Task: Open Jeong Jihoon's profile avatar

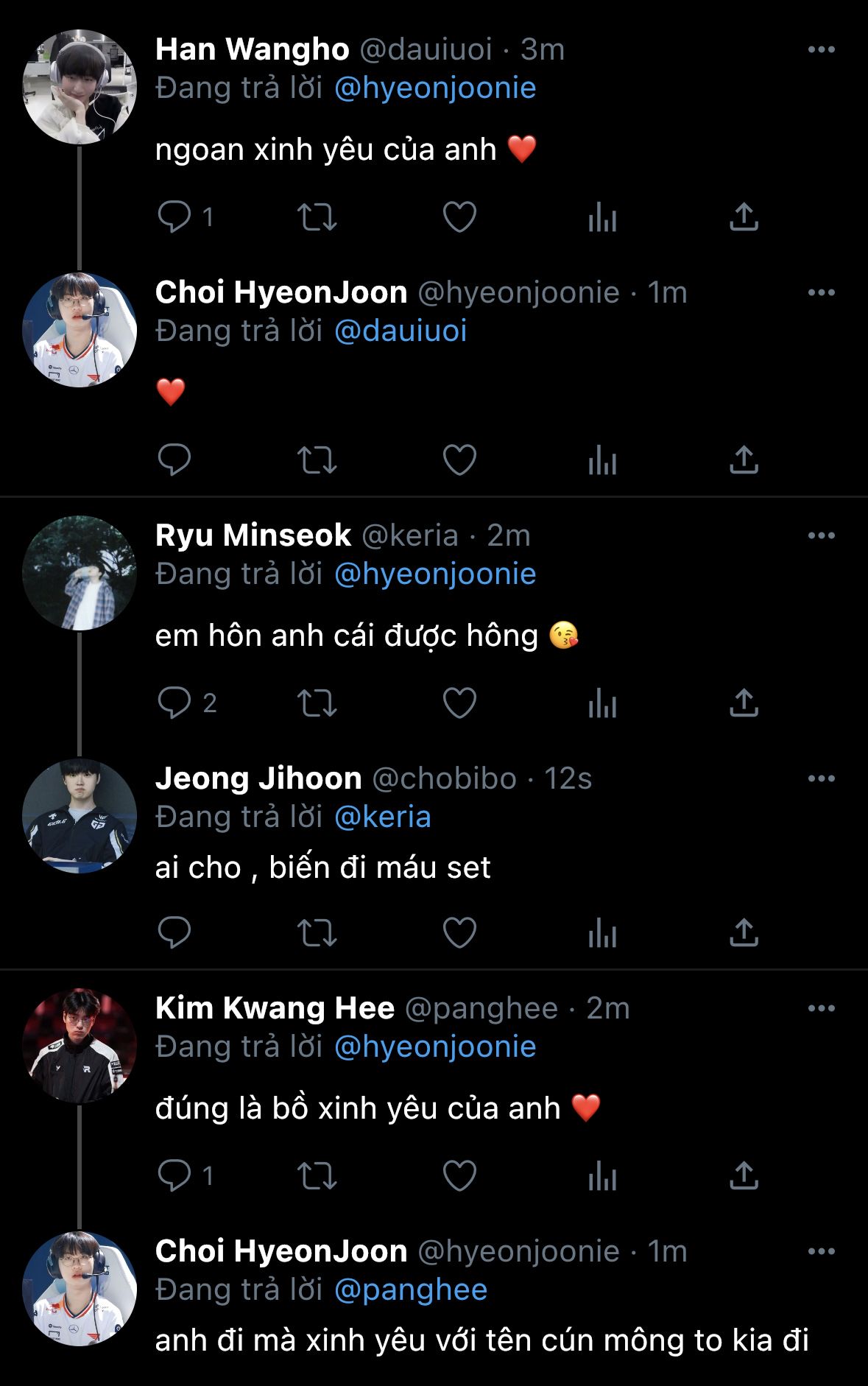Action: point(80,816)
